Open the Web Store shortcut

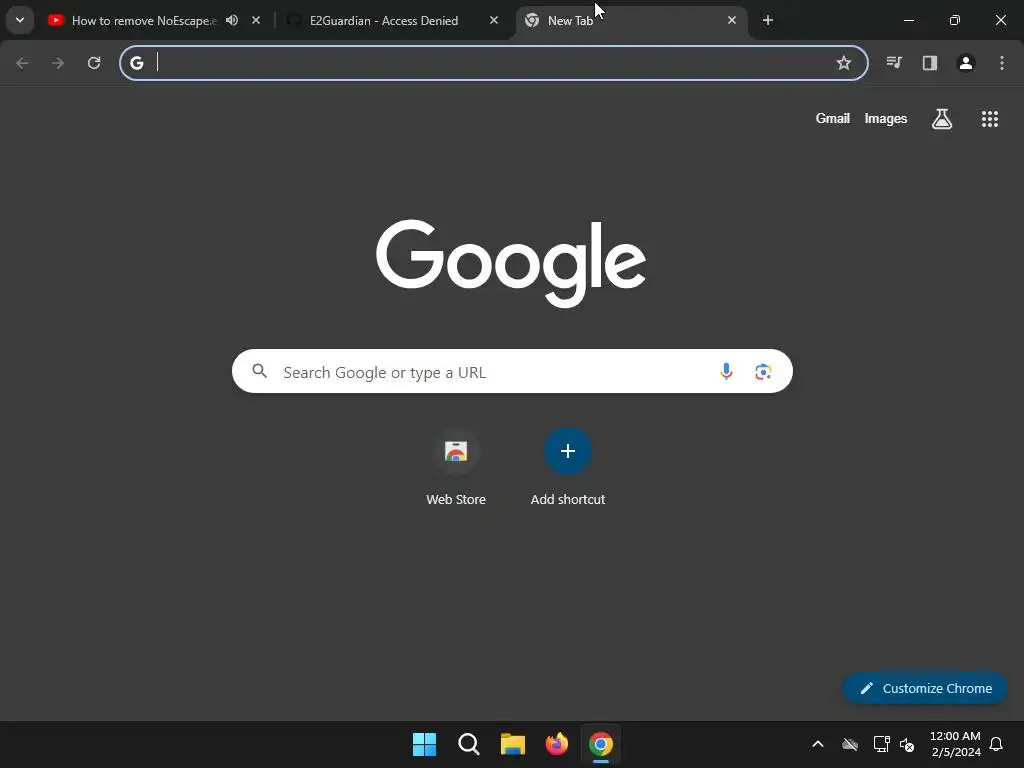(x=456, y=468)
